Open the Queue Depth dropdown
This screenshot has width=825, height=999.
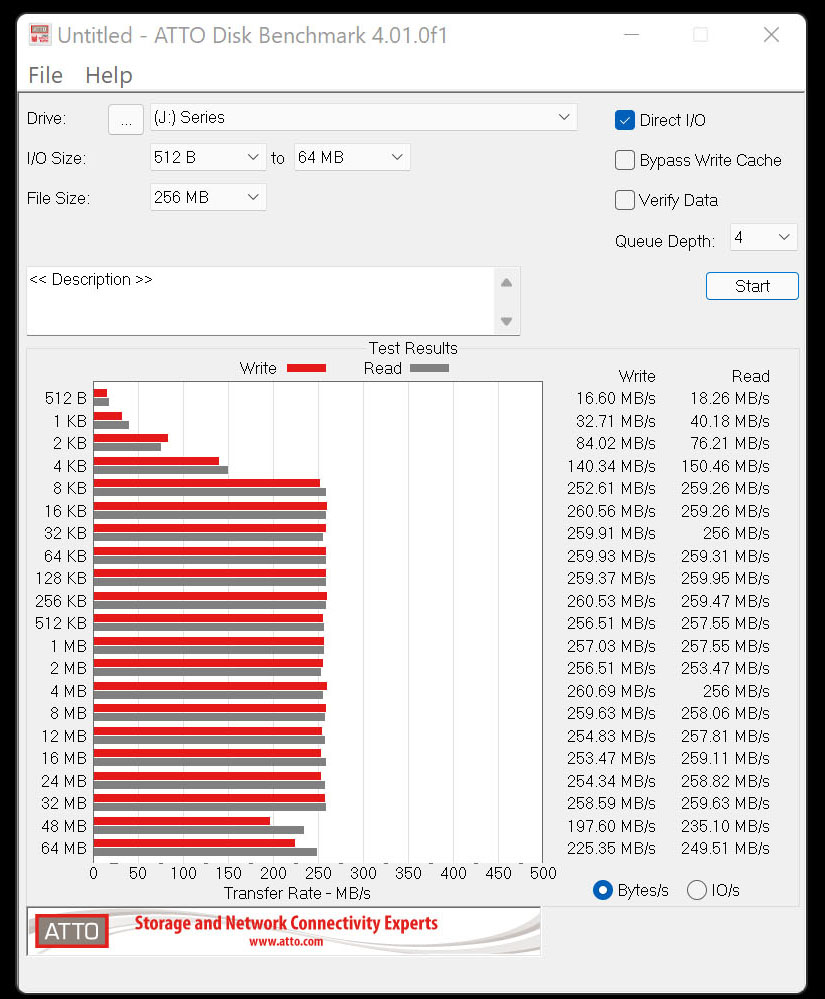click(763, 238)
